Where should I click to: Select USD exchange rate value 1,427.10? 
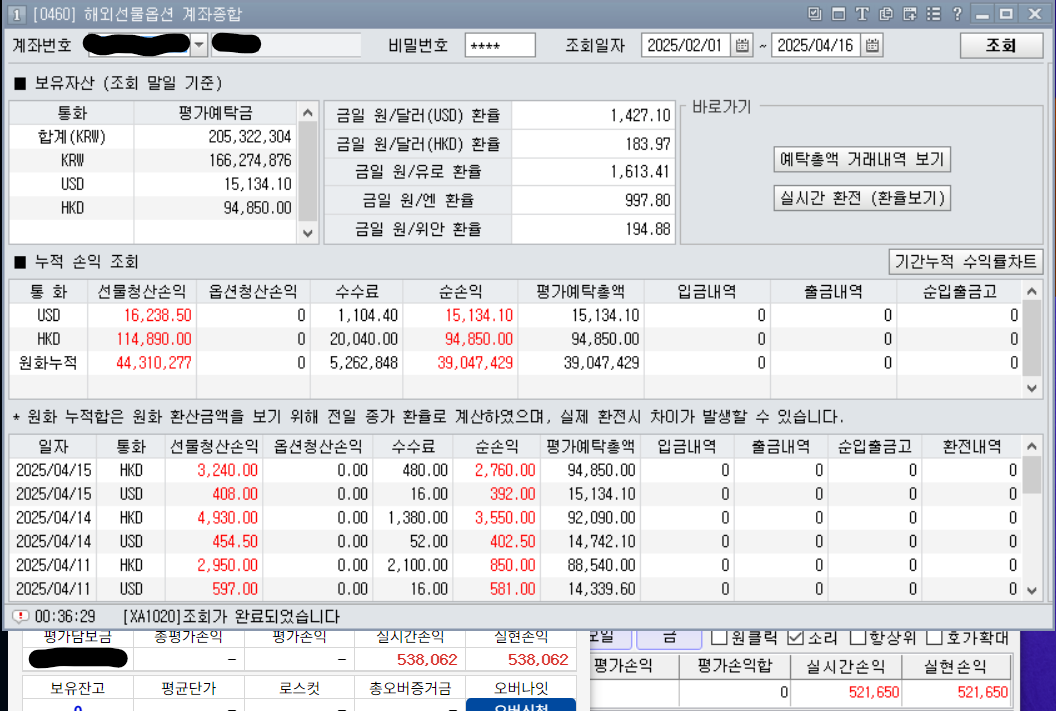[x=640, y=116]
